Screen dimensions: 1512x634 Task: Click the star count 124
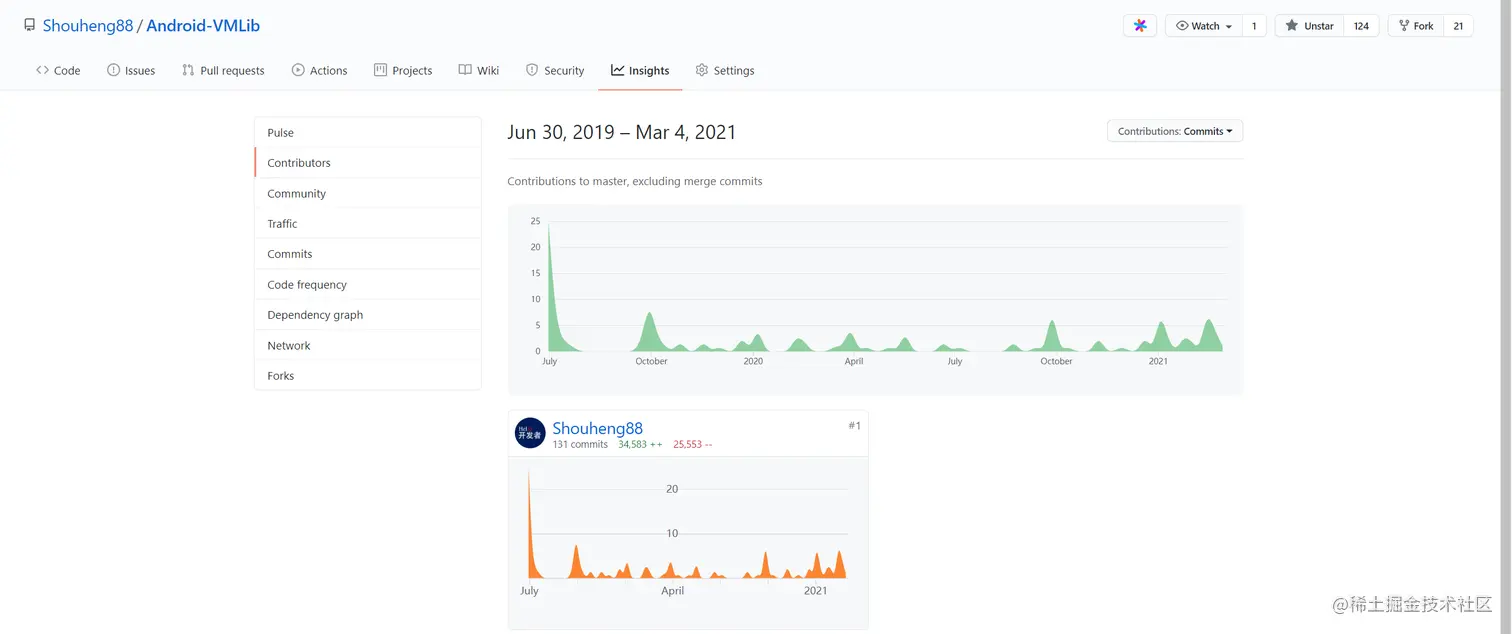[x=1361, y=26]
